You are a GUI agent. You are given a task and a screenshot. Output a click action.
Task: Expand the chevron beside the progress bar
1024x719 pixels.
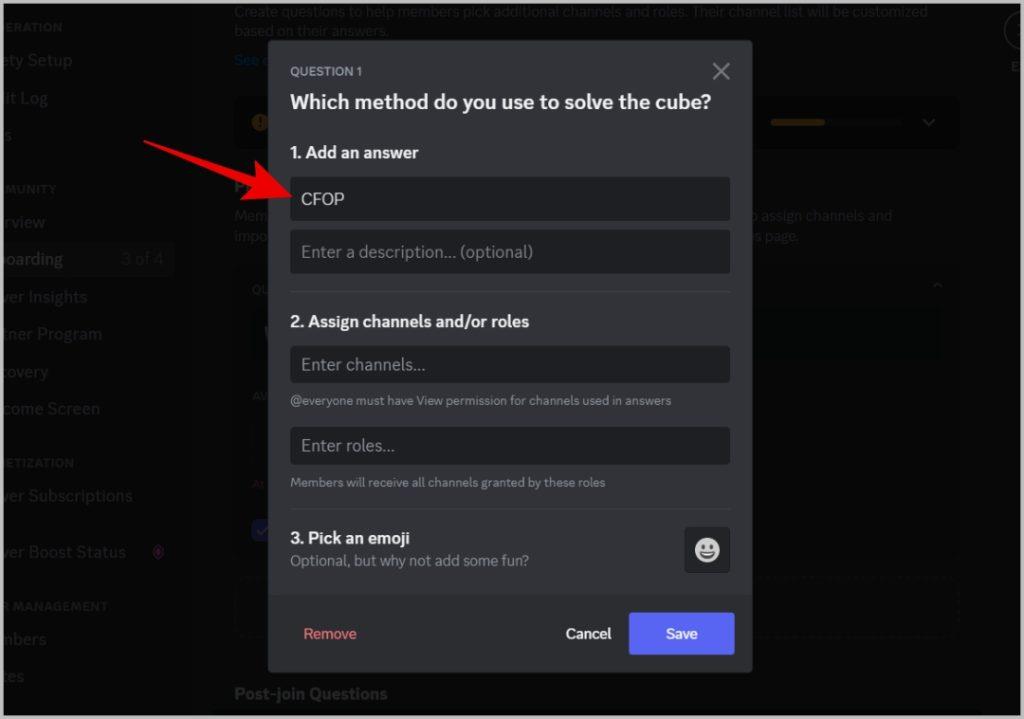point(929,122)
